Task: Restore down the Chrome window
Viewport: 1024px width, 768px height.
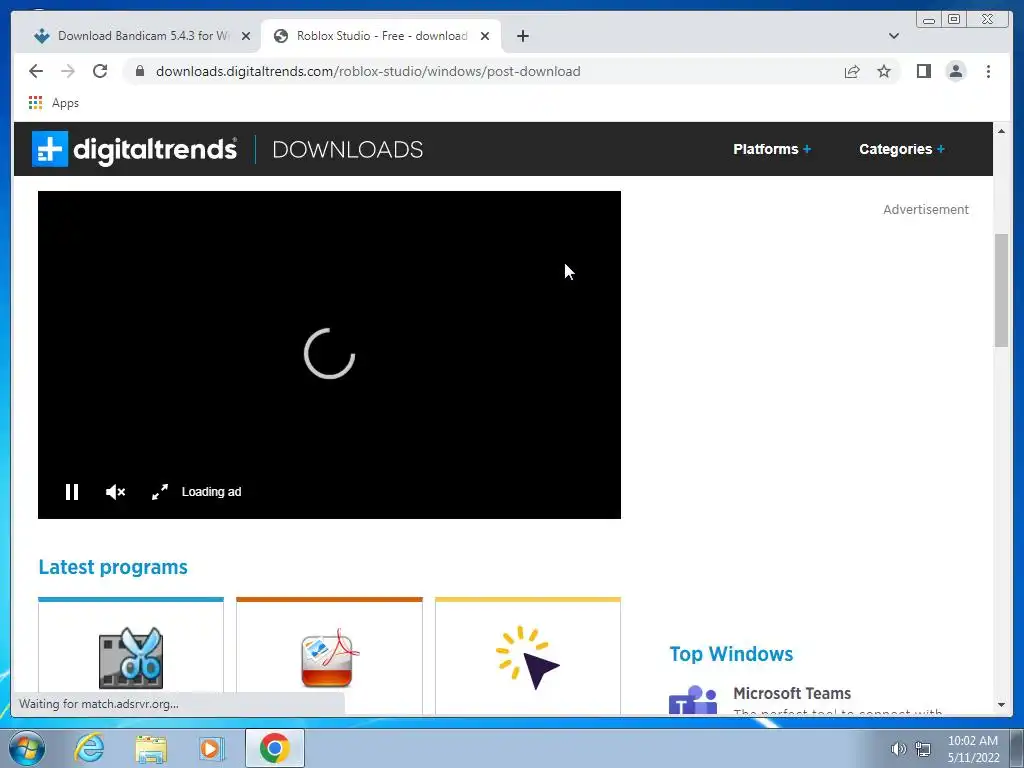Action: [953, 20]
